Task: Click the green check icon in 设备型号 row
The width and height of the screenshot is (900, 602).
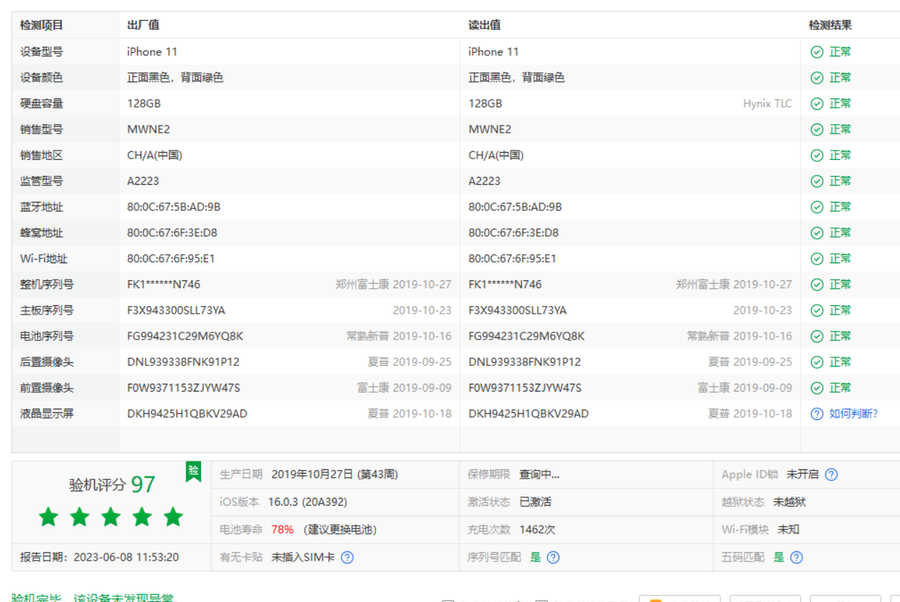Action: click(817, 52)
